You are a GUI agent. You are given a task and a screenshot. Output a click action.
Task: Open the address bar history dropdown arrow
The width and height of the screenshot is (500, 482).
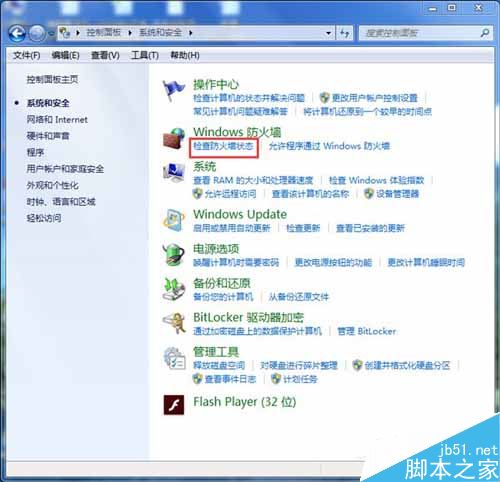(328, 33)
